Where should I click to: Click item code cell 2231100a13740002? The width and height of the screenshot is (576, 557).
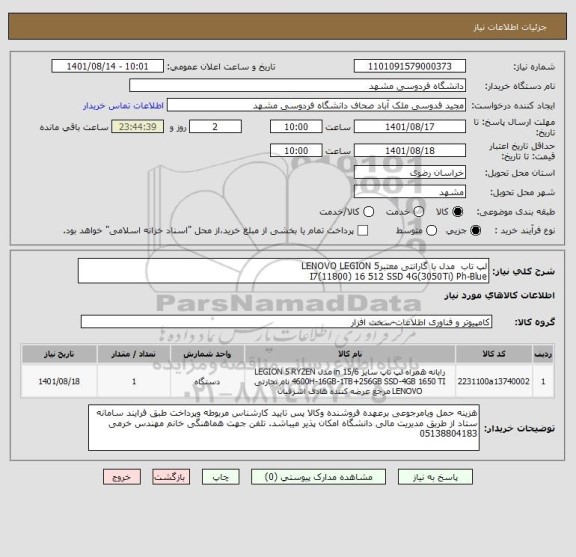(x=494, y=381)
